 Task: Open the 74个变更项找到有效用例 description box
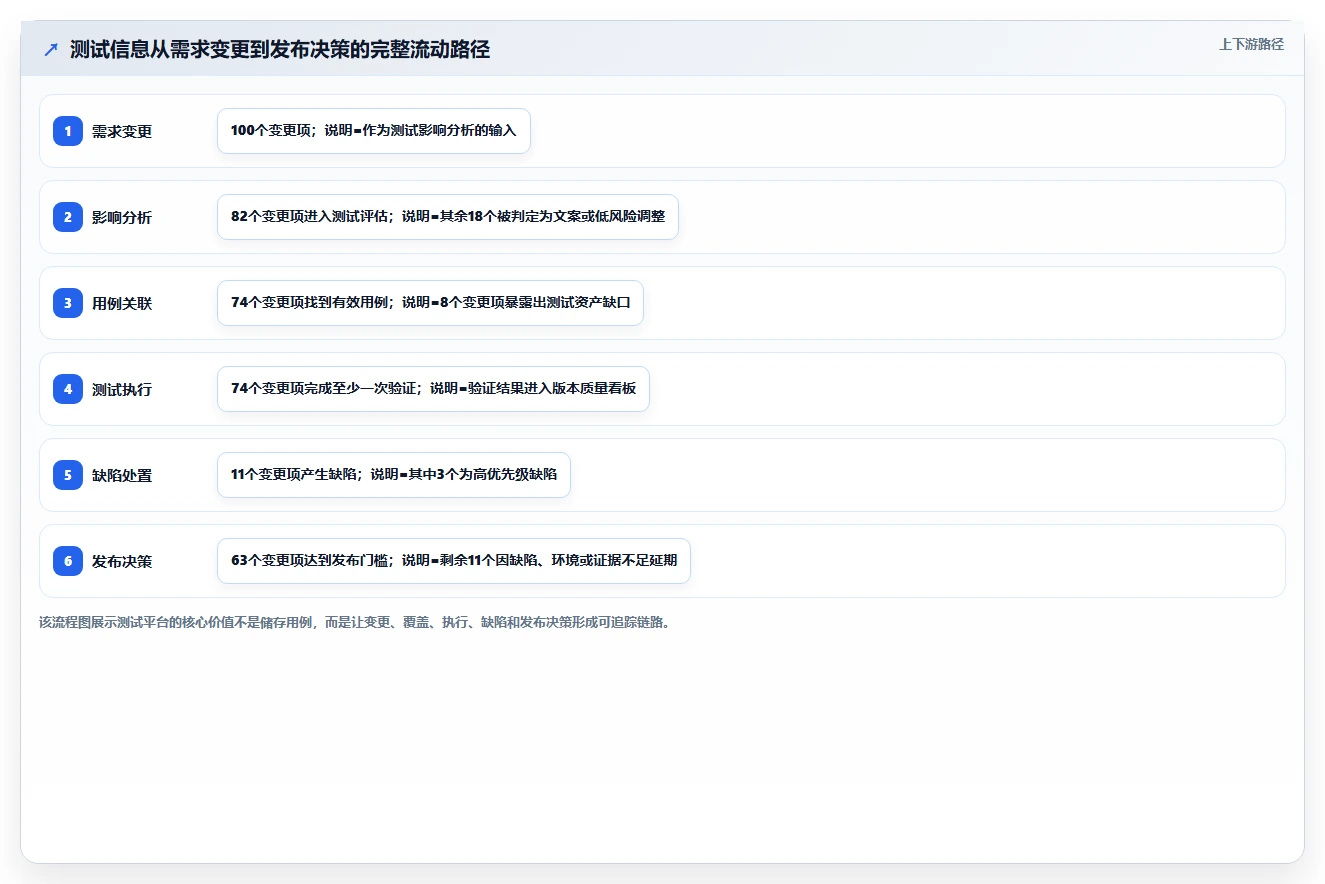[430, 303]
